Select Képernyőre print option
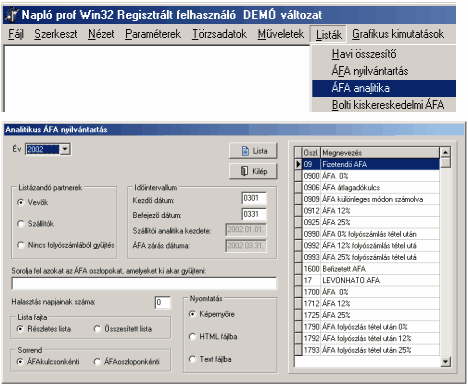This screenshot has width=468, height=386. click(192, 314)
